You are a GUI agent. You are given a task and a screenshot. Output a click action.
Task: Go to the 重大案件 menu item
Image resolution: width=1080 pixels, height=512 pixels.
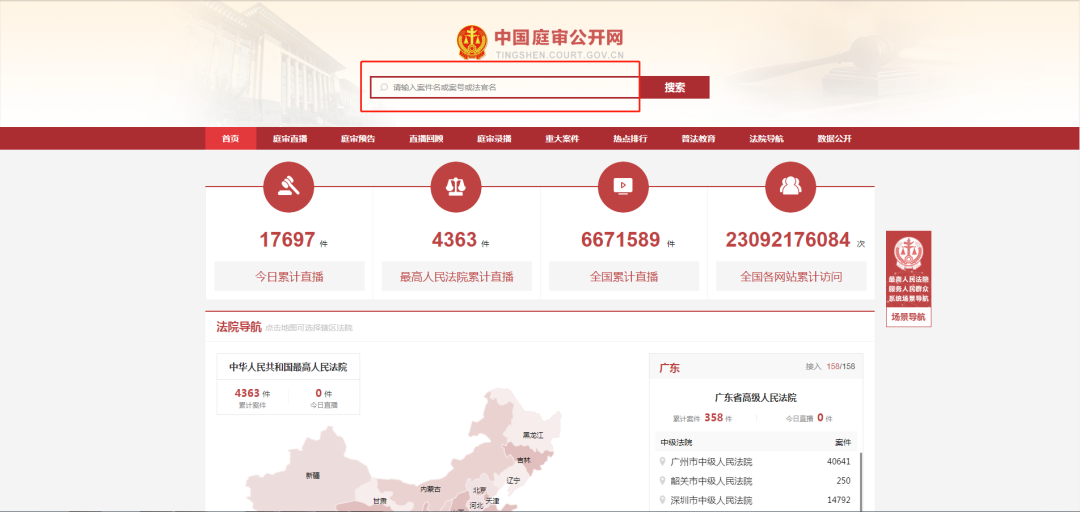[563, 139]
